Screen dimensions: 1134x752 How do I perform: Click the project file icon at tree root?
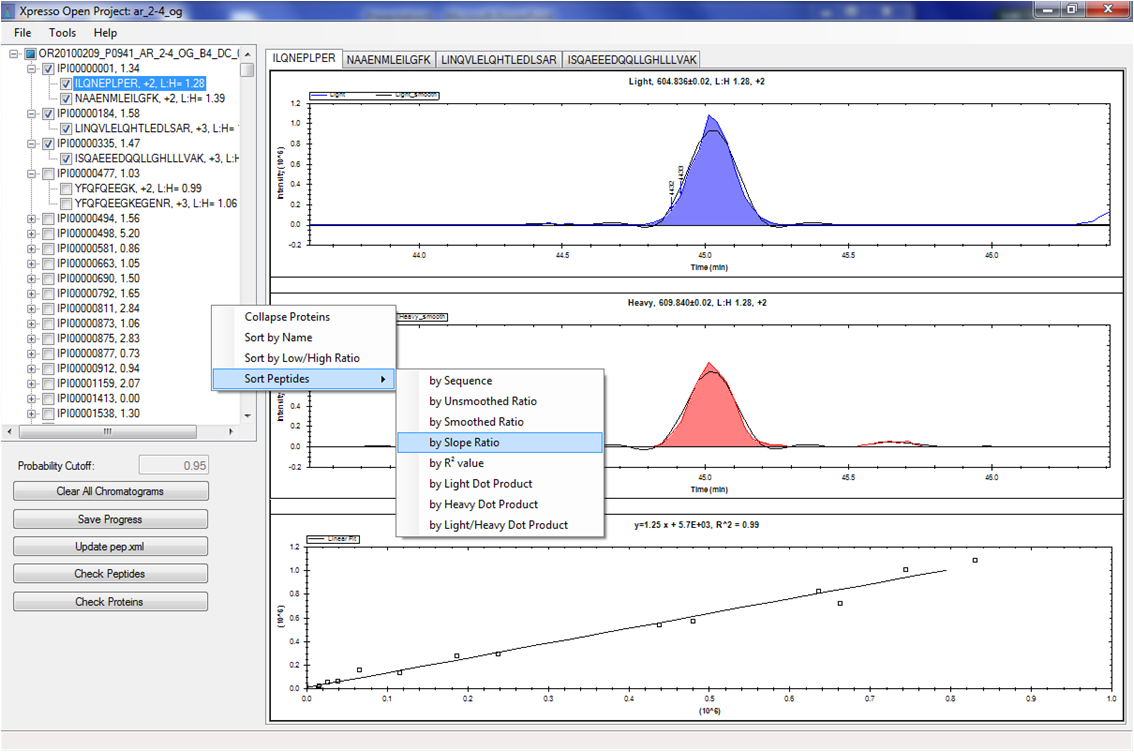31,54
